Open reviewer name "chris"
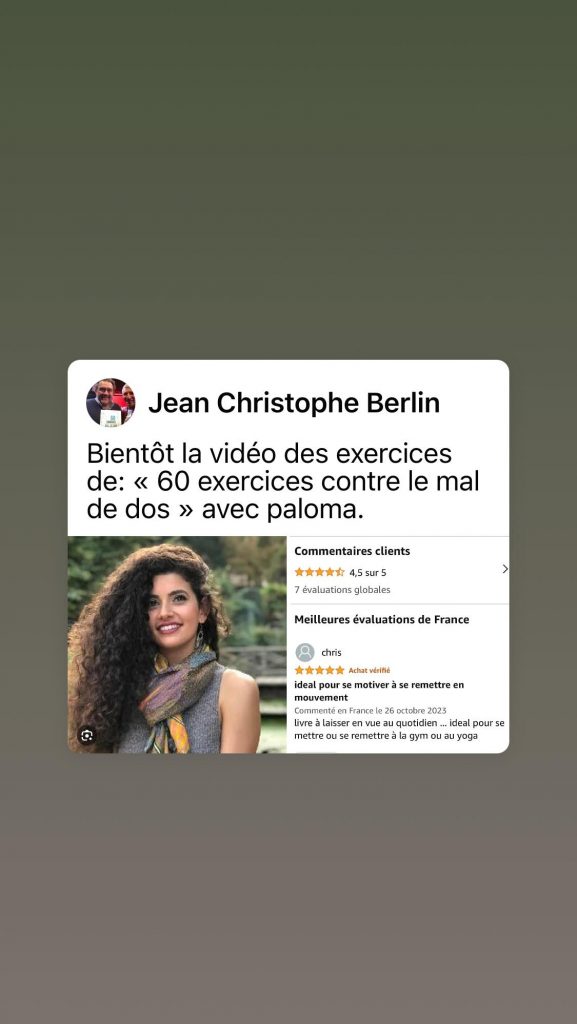The image size is (577, 1024). (x=331, y=652)
